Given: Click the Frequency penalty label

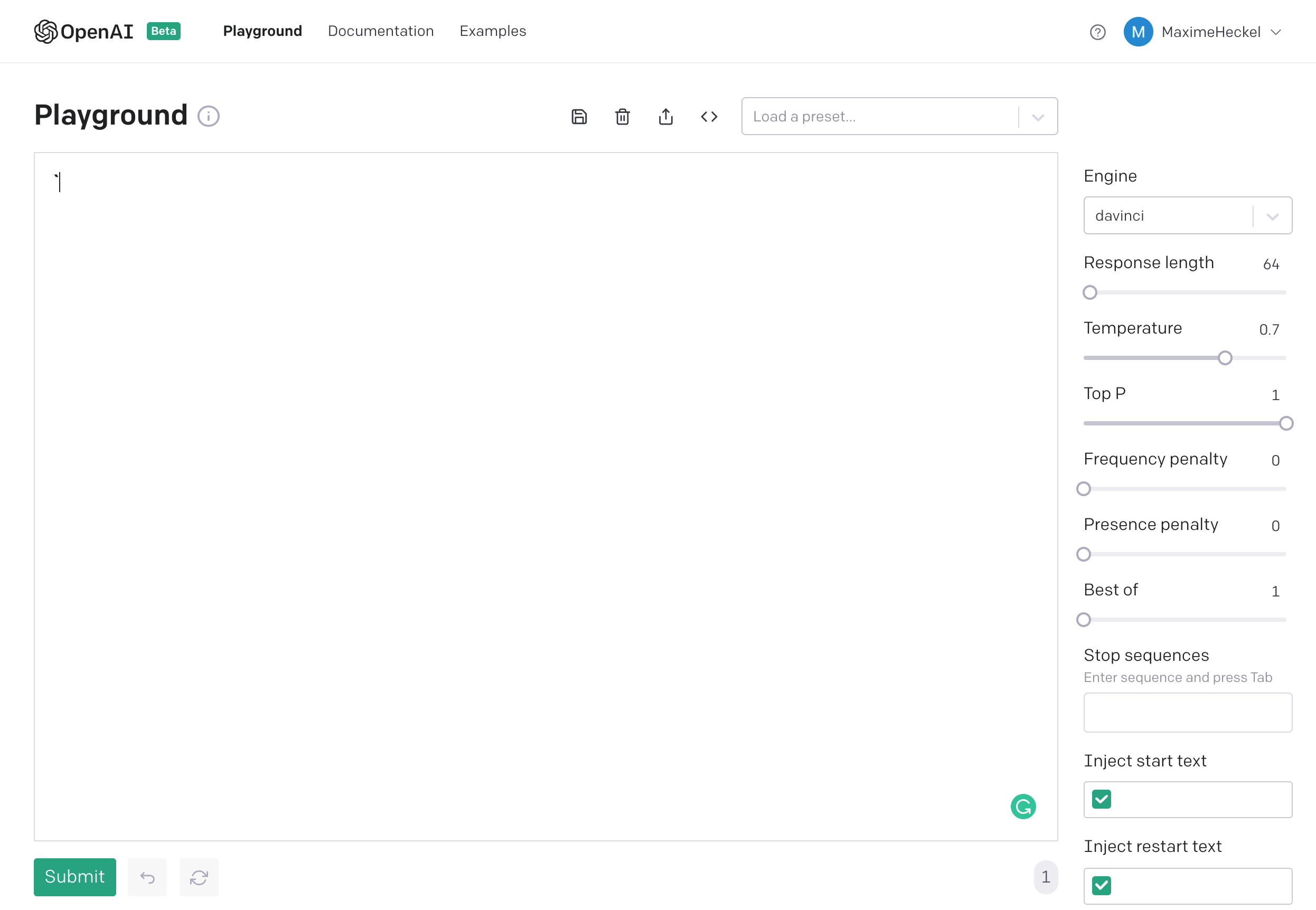Looking at the screenshot, I should tap(1155, 459).
